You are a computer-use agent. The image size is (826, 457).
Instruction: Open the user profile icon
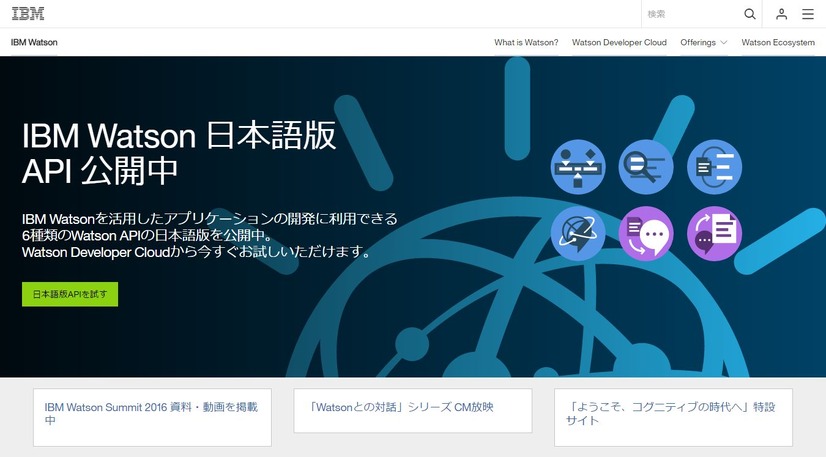click(x=781, y=14)
